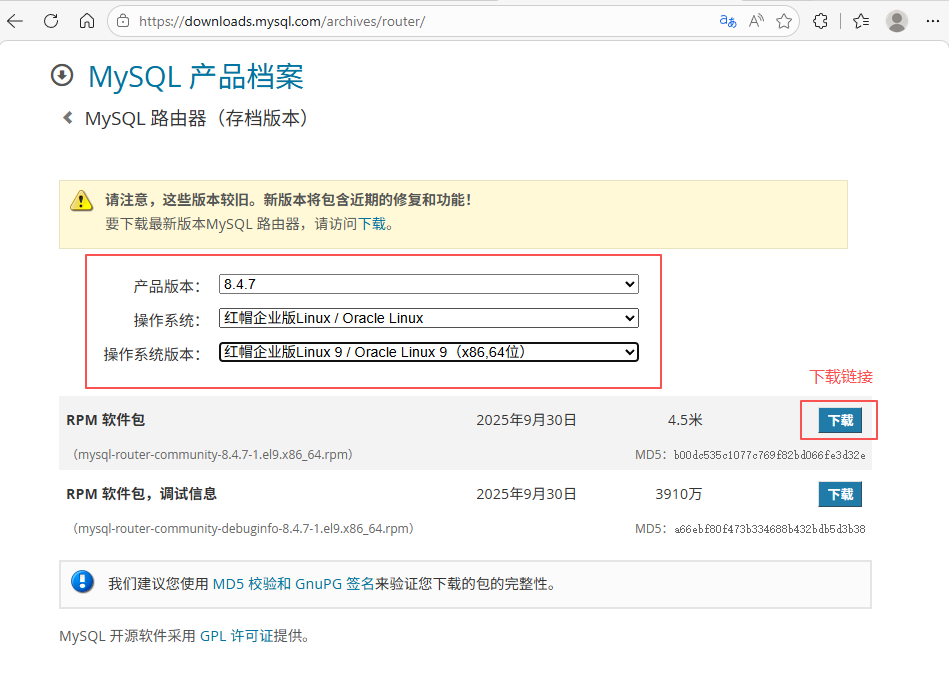Click the 4.5米 file size value
The image size is (949, 680).
click(x=685, y=420)
